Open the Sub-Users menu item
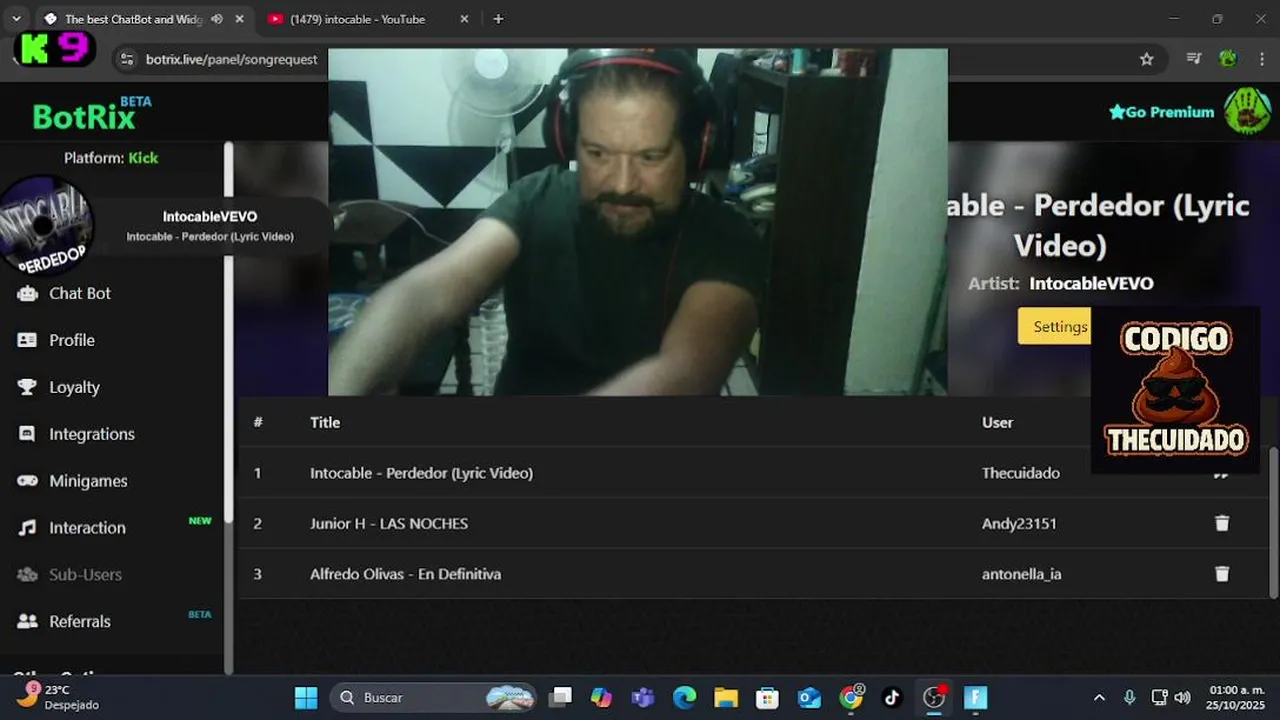 tap(85, 575)
